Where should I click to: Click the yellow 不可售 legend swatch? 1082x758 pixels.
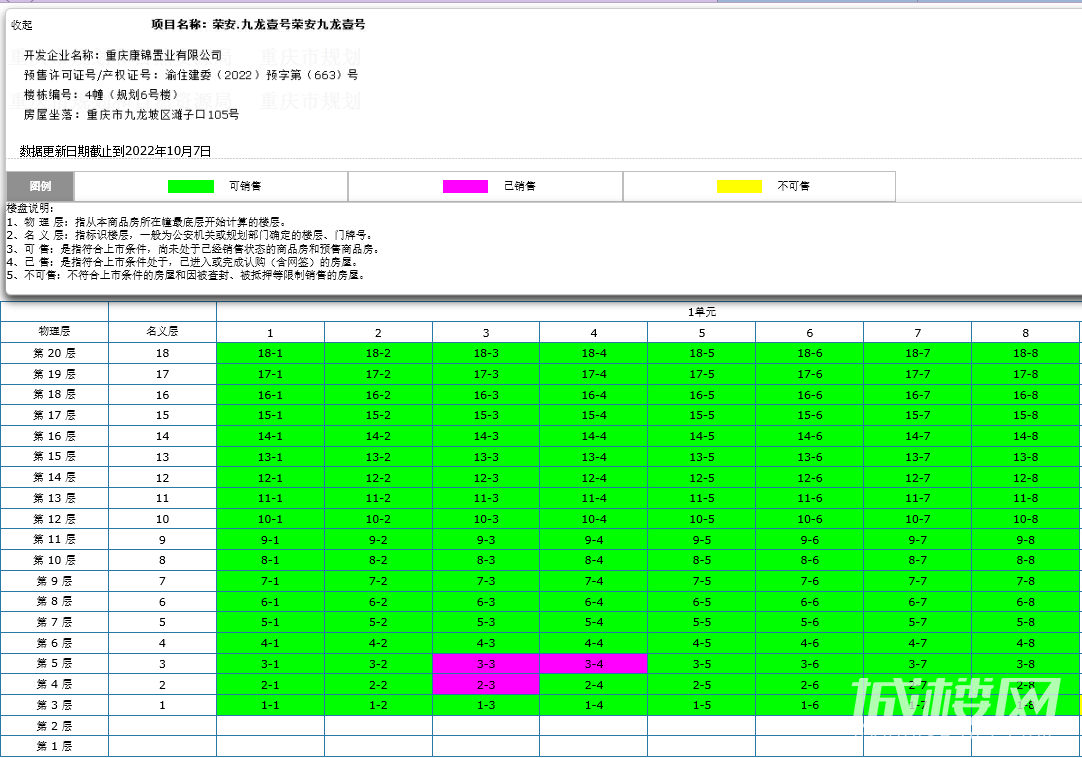739,186
